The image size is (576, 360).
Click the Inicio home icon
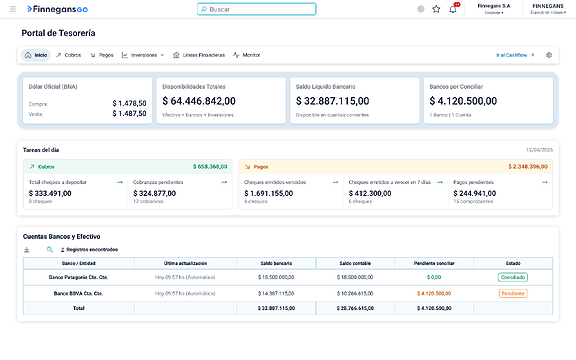pos(28,55)
